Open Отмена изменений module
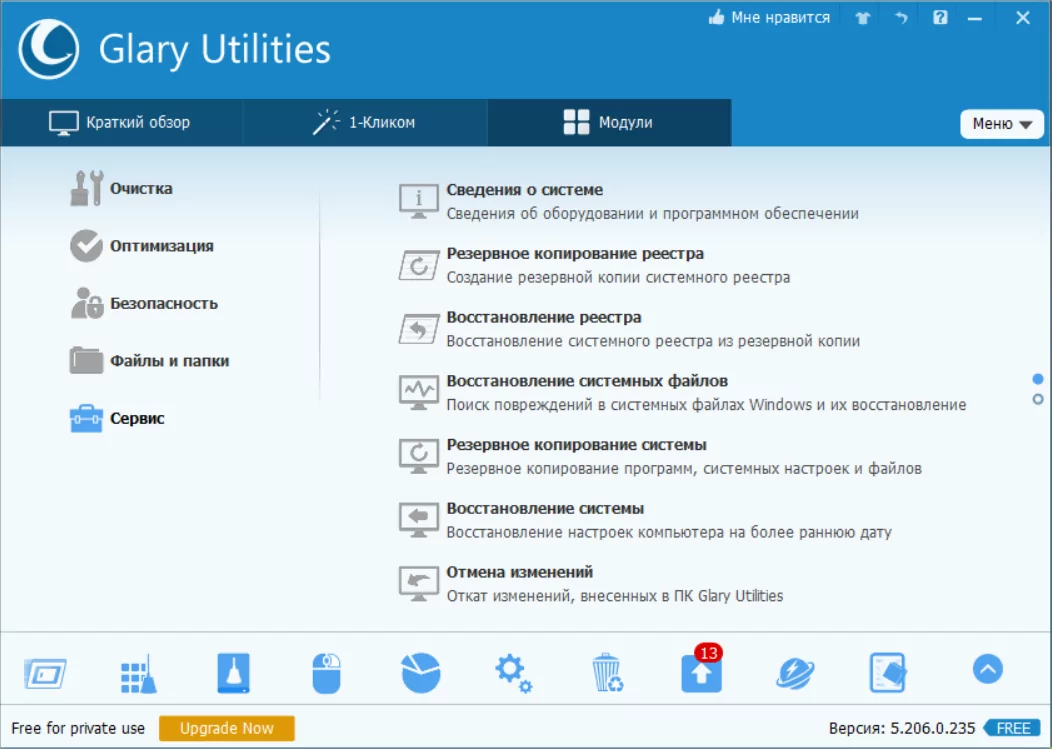The height and width of the screenshot is (749, 1052). (591, 584)
